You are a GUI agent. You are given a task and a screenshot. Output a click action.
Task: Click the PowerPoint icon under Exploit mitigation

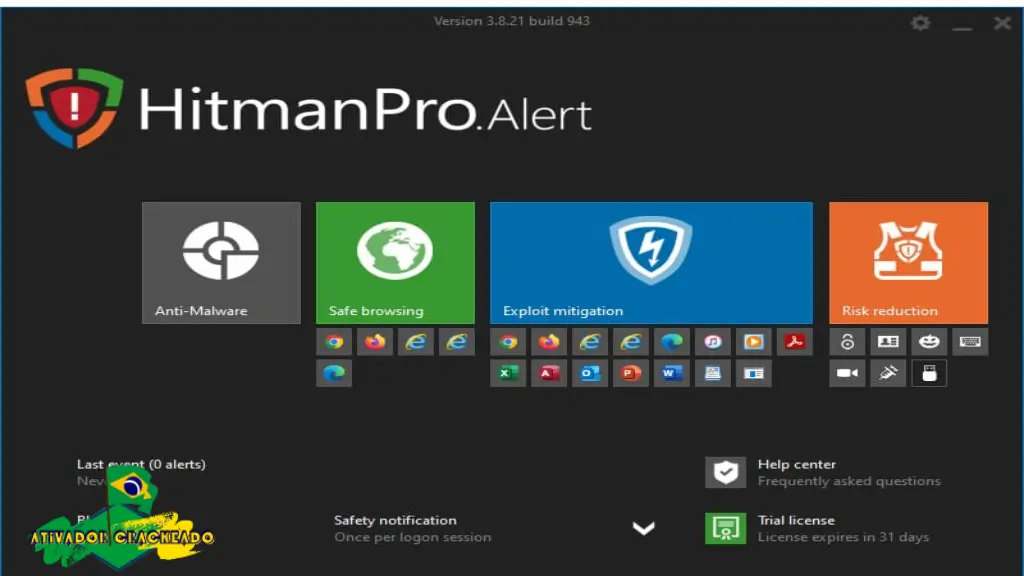coord(631,374)
